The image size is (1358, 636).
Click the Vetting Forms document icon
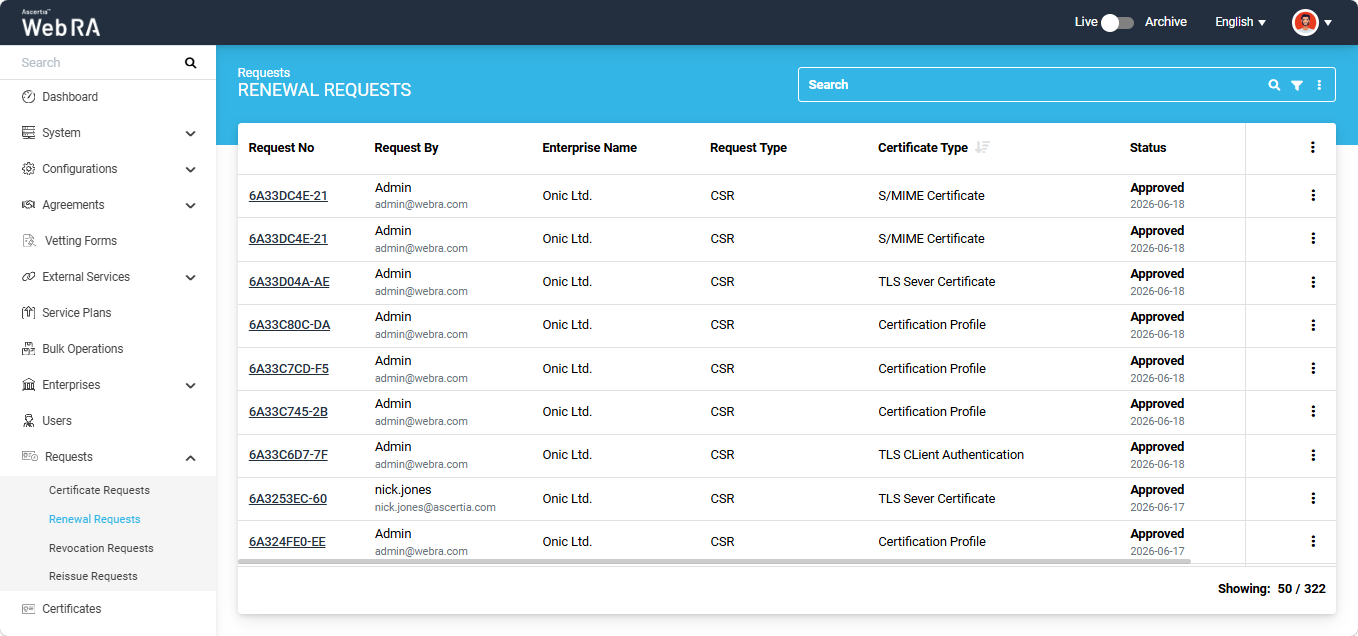(28, 241)
